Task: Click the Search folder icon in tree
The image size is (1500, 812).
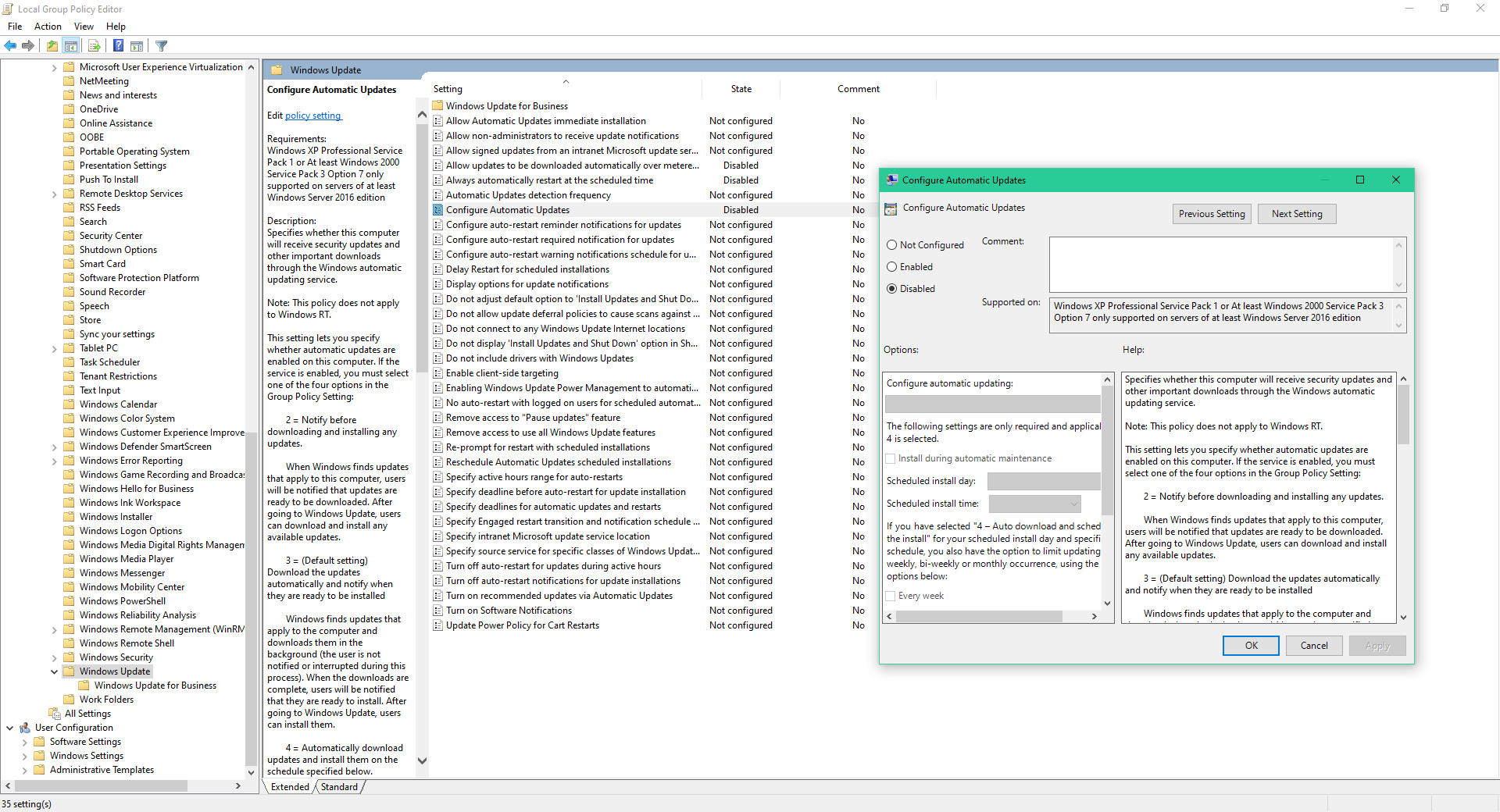Action: 70,222
